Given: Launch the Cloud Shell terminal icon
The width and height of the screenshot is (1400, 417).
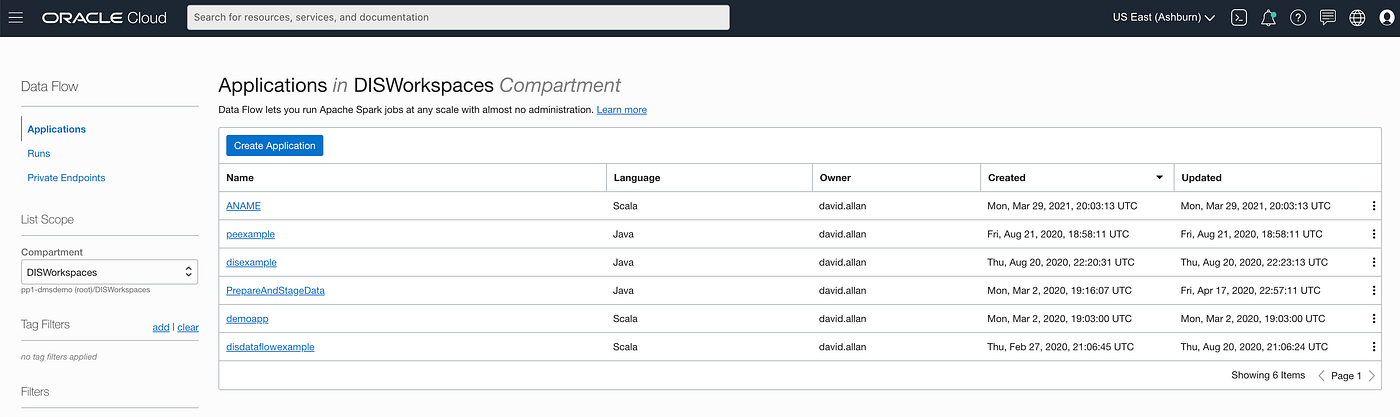Looking at the screenshot, I should pos(1239,17).
